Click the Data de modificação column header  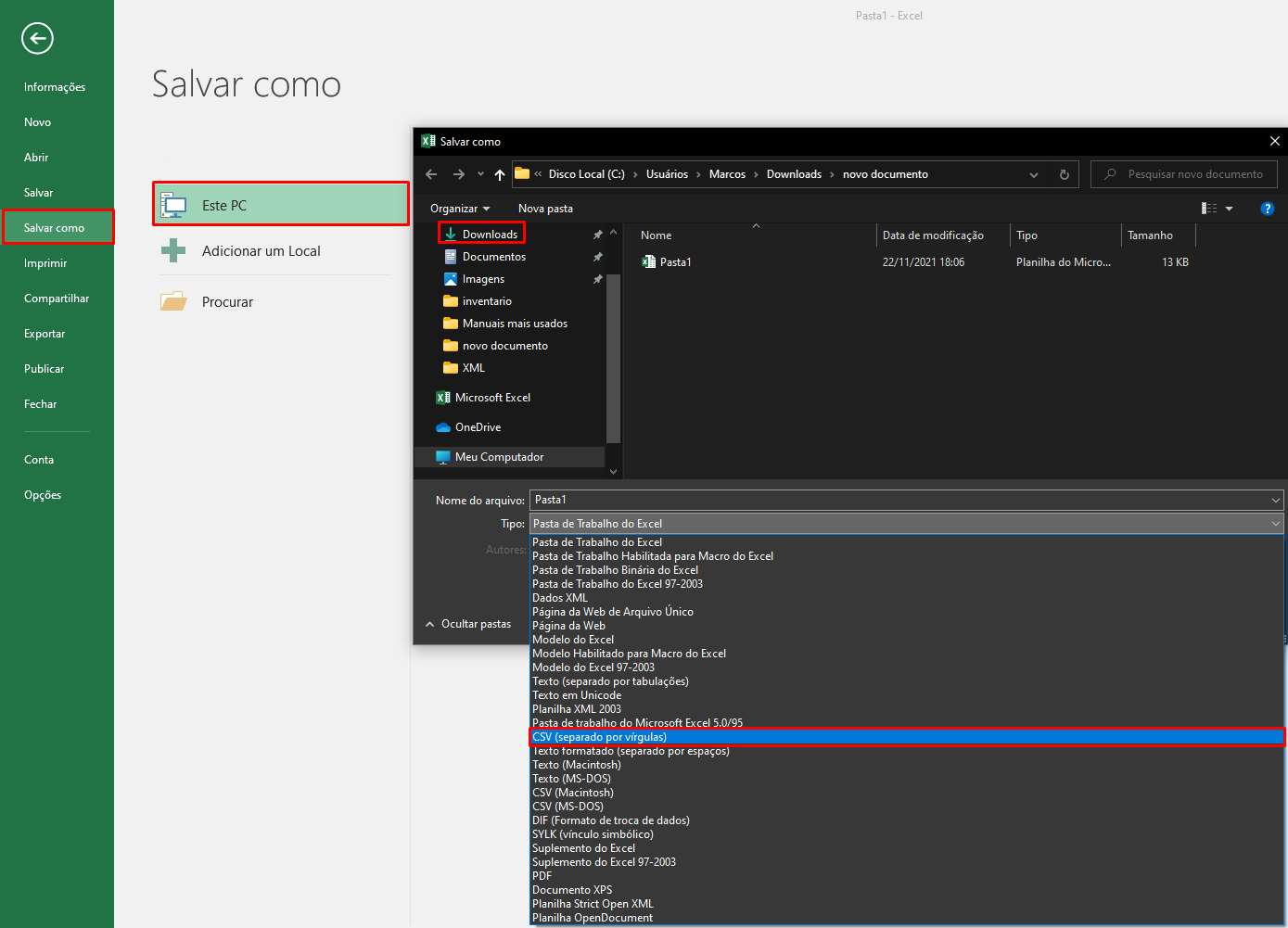(x=943, y=235)
